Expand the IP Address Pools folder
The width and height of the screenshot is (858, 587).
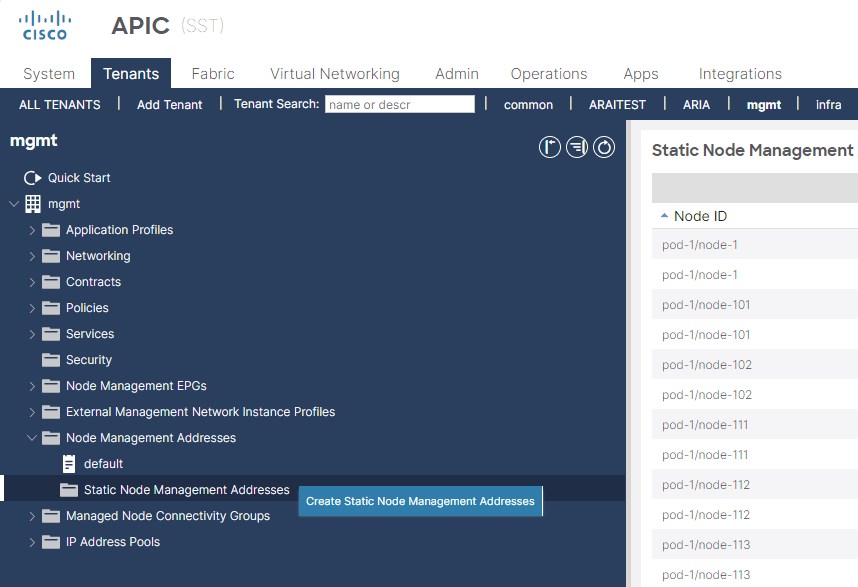[x=32, y=542]
